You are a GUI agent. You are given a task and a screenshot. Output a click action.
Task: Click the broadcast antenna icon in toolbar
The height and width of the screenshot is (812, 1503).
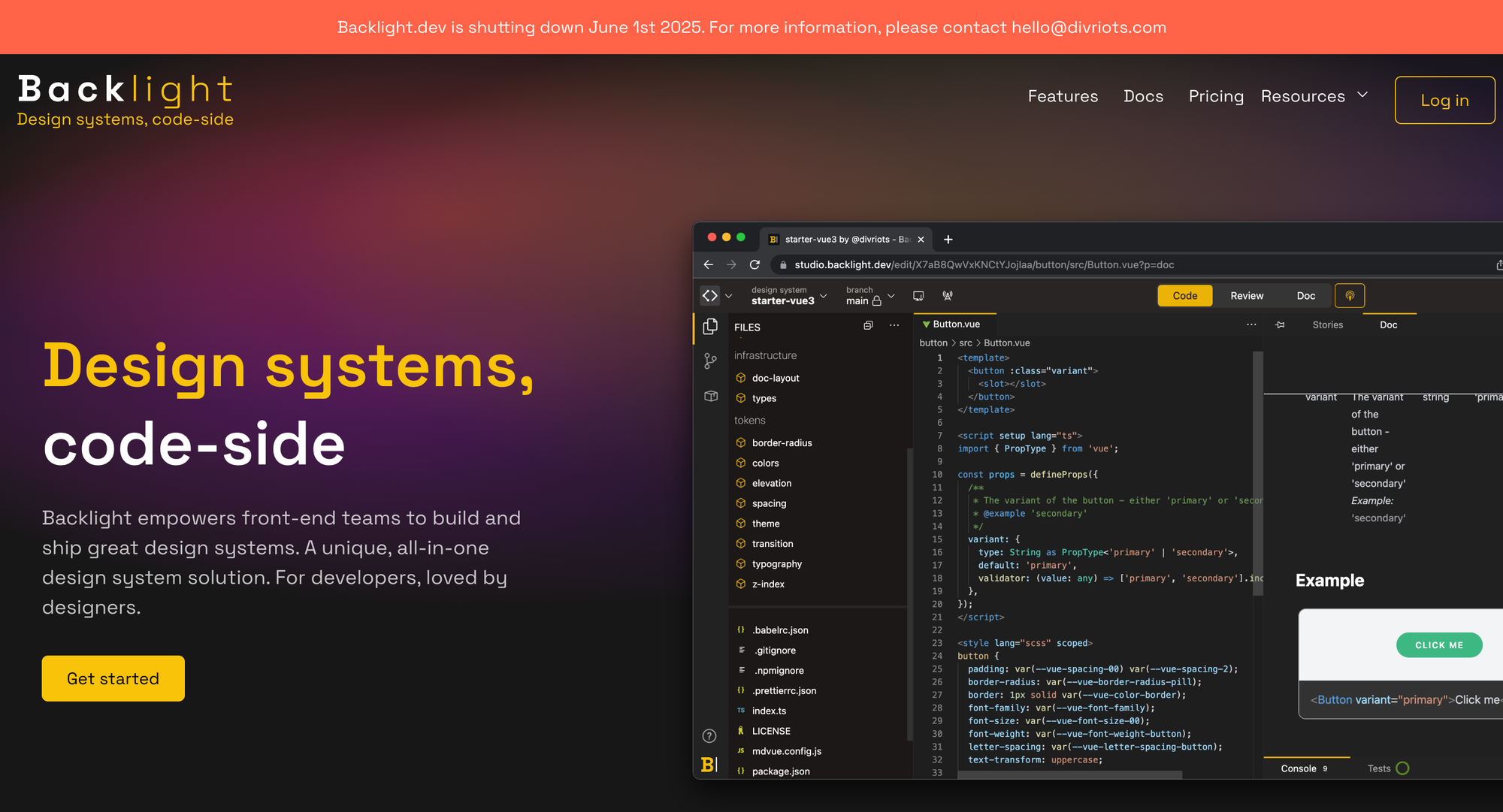point(948,295)
